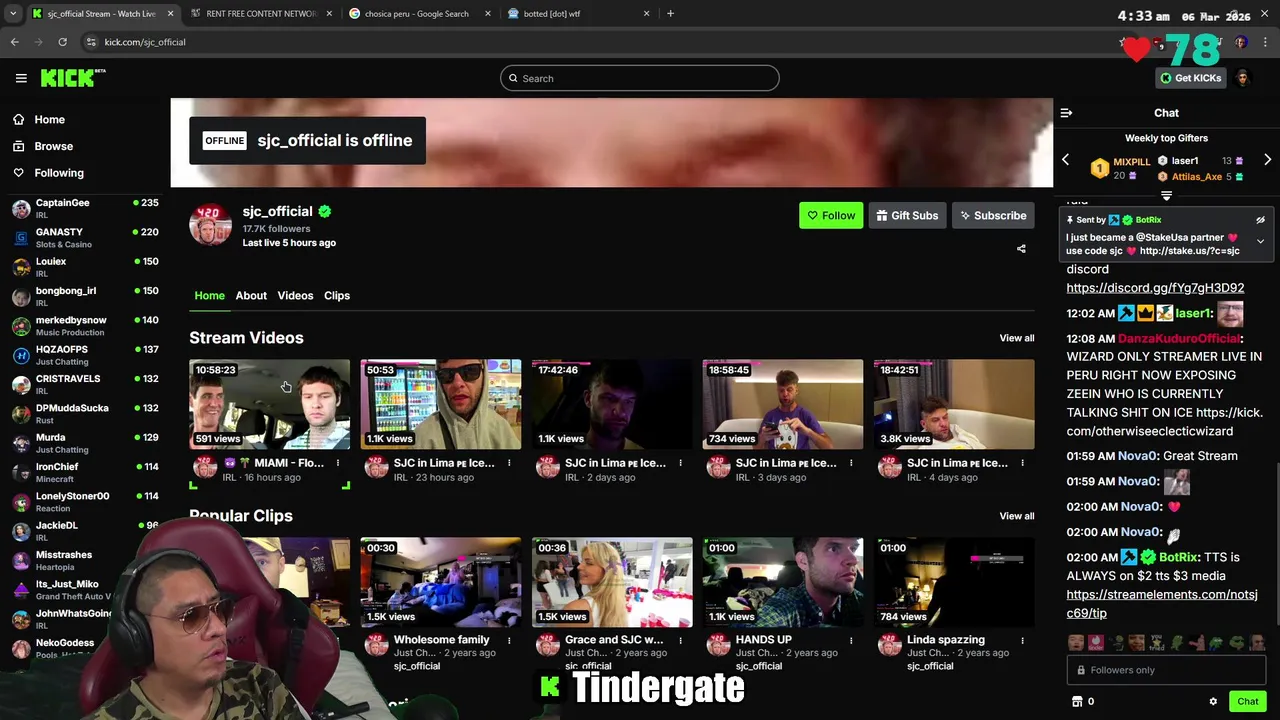Expand the pinned BotRix message
Image resolution: width=1280 pixels, height=720 pixels.
[x=1260, y=241]
